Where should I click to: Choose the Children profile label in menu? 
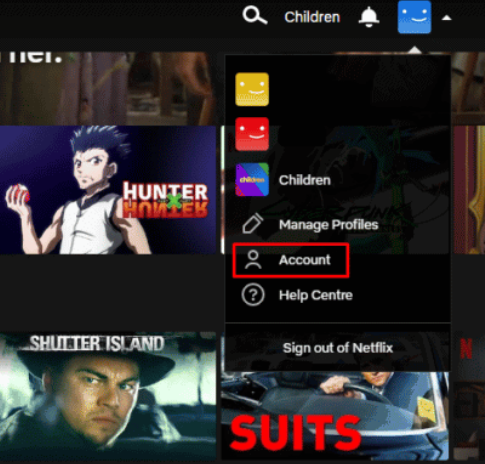coord(305,180)
